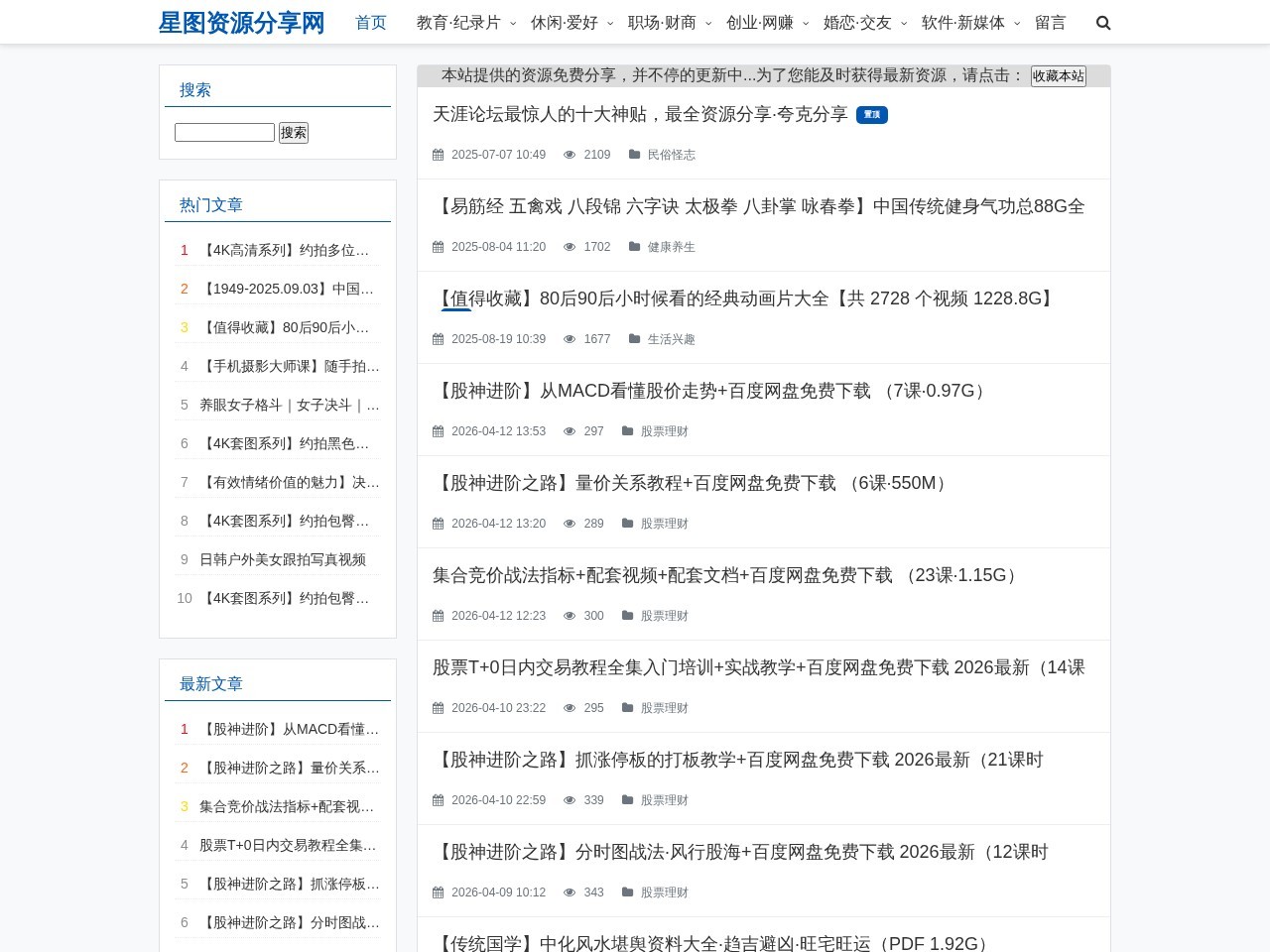The width and height of the screenshot is (1270, 952).
Task: Click eye icon beside 2109 views
Action: (570, 155)
